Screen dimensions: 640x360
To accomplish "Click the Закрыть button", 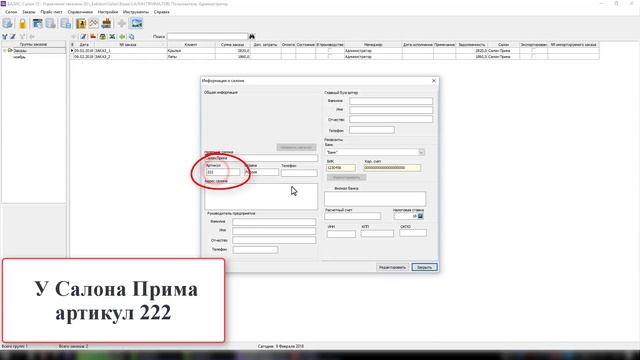I will tap(424, 267).
